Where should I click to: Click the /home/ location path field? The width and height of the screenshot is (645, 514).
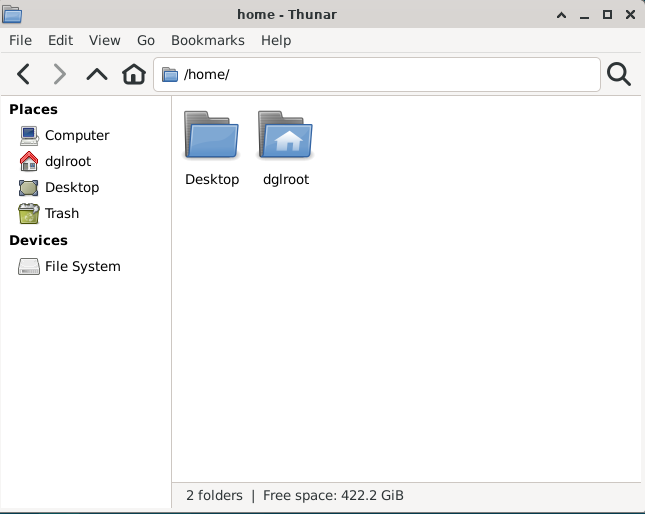tap(377, 74)
